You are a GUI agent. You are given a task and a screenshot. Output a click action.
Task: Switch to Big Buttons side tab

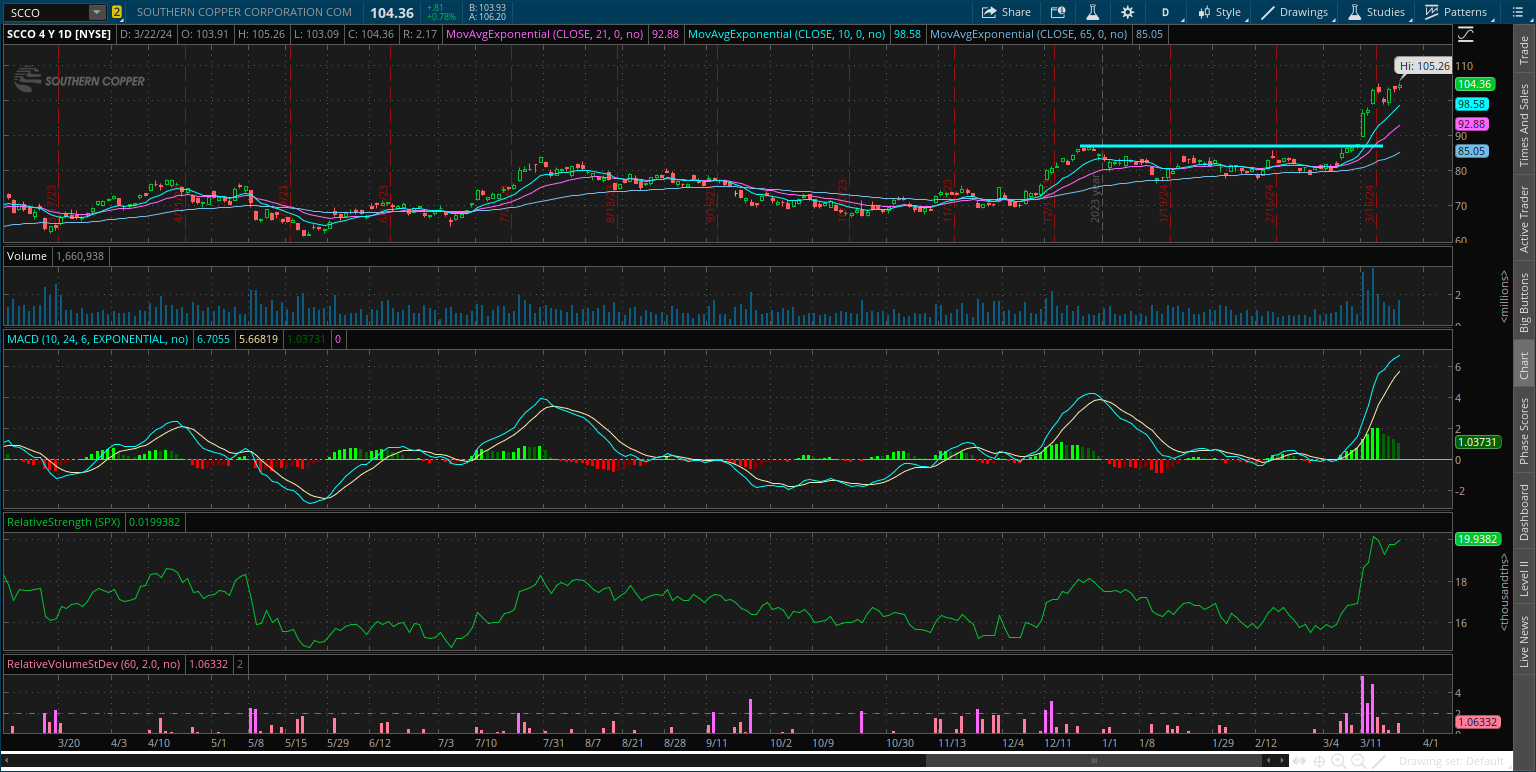[x=1524, y=302]
